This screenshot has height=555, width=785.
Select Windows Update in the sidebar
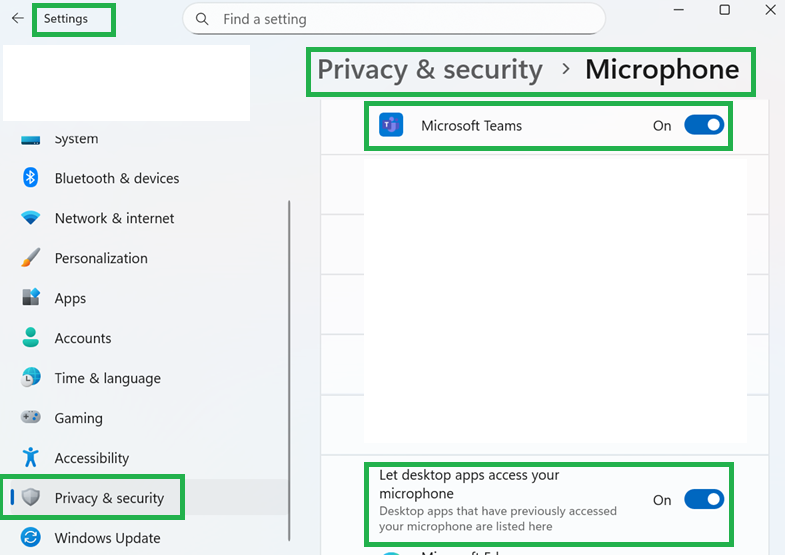click(x=107, y=538)
